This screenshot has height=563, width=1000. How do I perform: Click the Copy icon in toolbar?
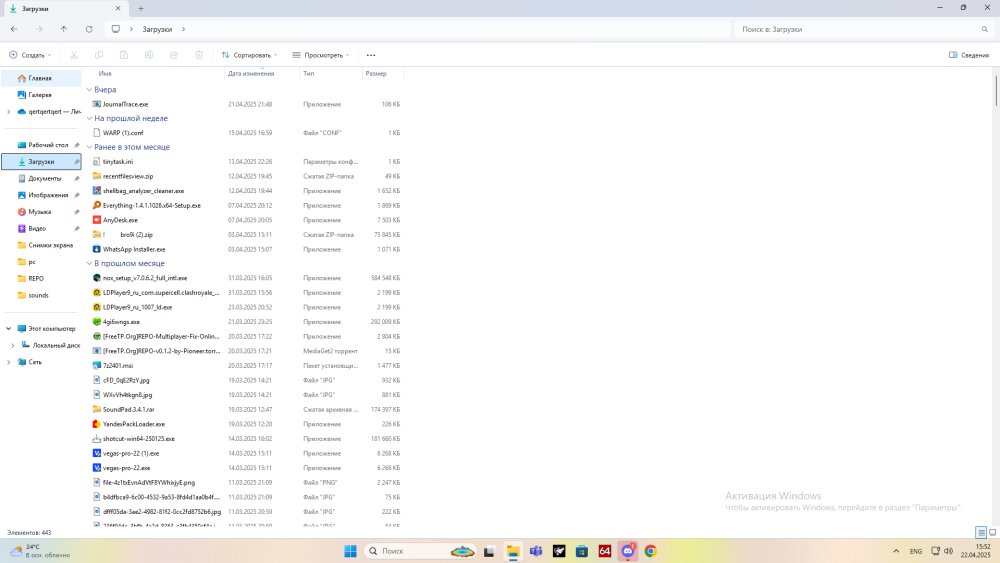pos(99,55)
